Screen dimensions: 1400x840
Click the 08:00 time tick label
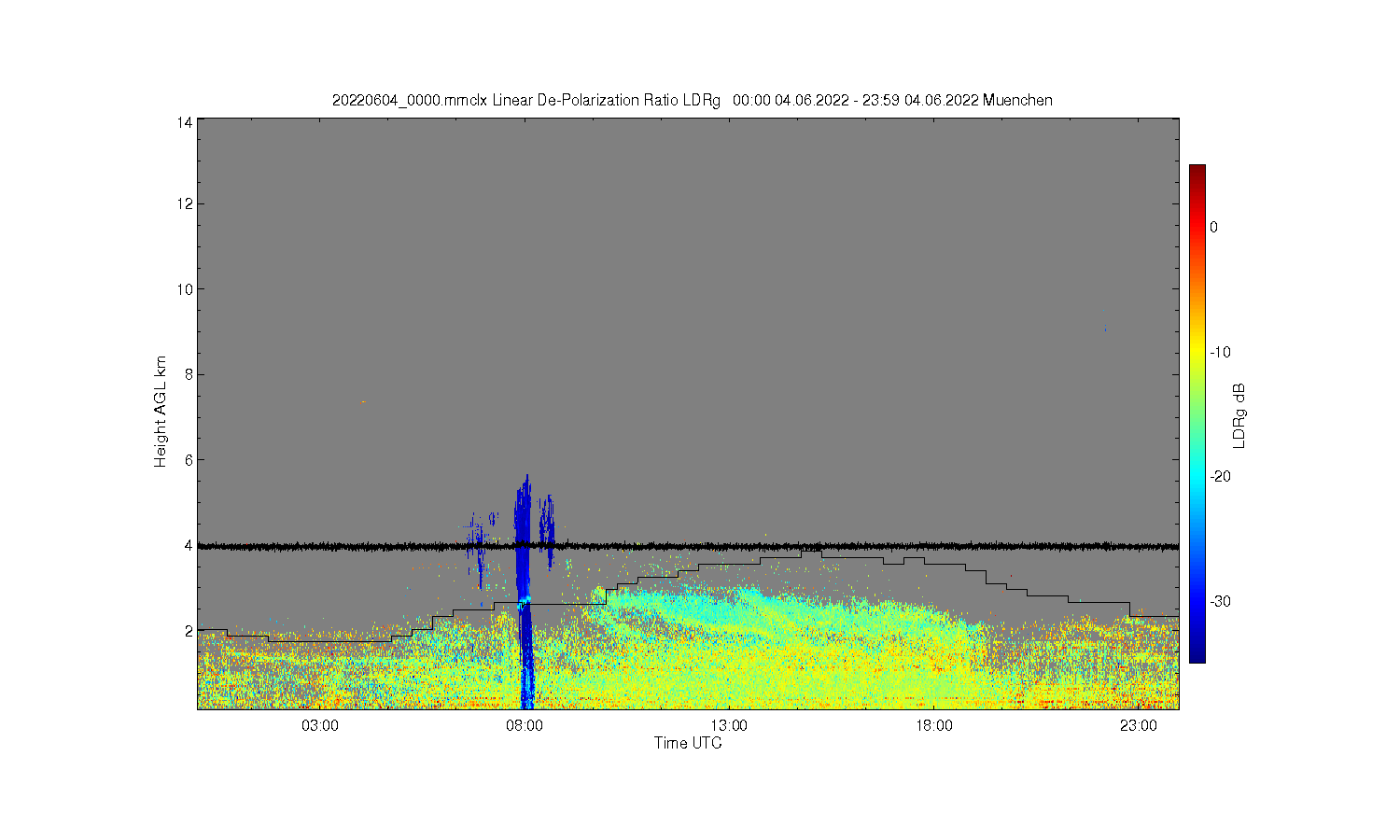[x=525, y=726]
